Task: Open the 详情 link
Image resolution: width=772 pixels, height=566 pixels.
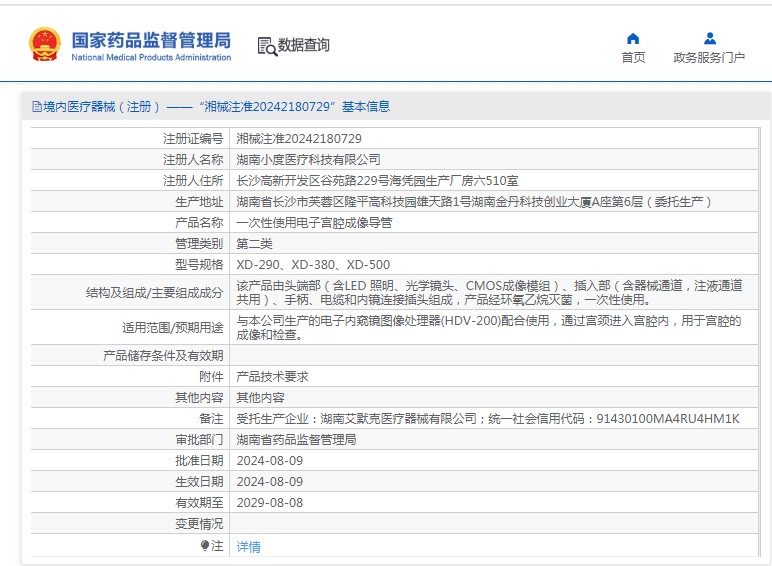Action: pyautogui.click(x=248, y=547)
